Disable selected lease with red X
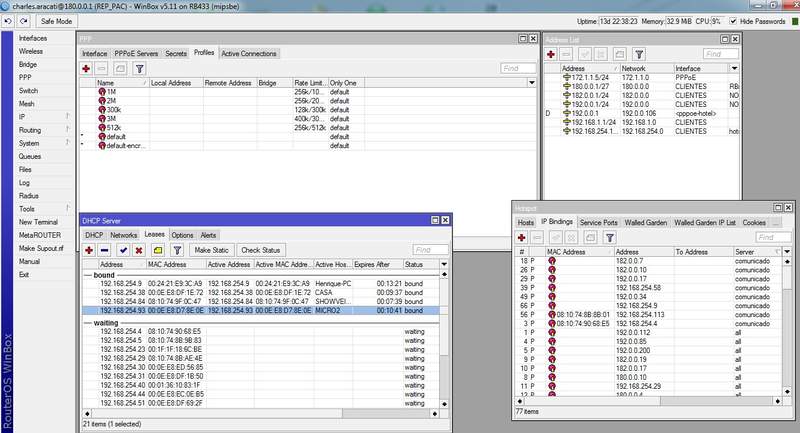 point(139,250)
